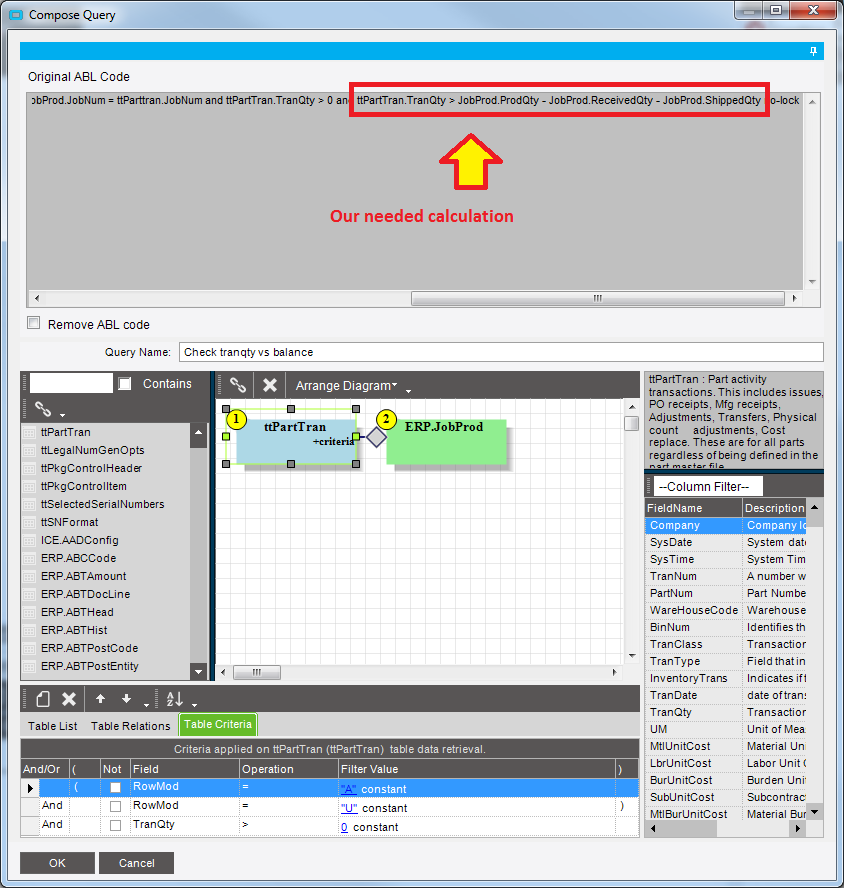Viewport: 844px width, 888px height.
Task: Click the new criteria row icon
Action: pos(43,699)
